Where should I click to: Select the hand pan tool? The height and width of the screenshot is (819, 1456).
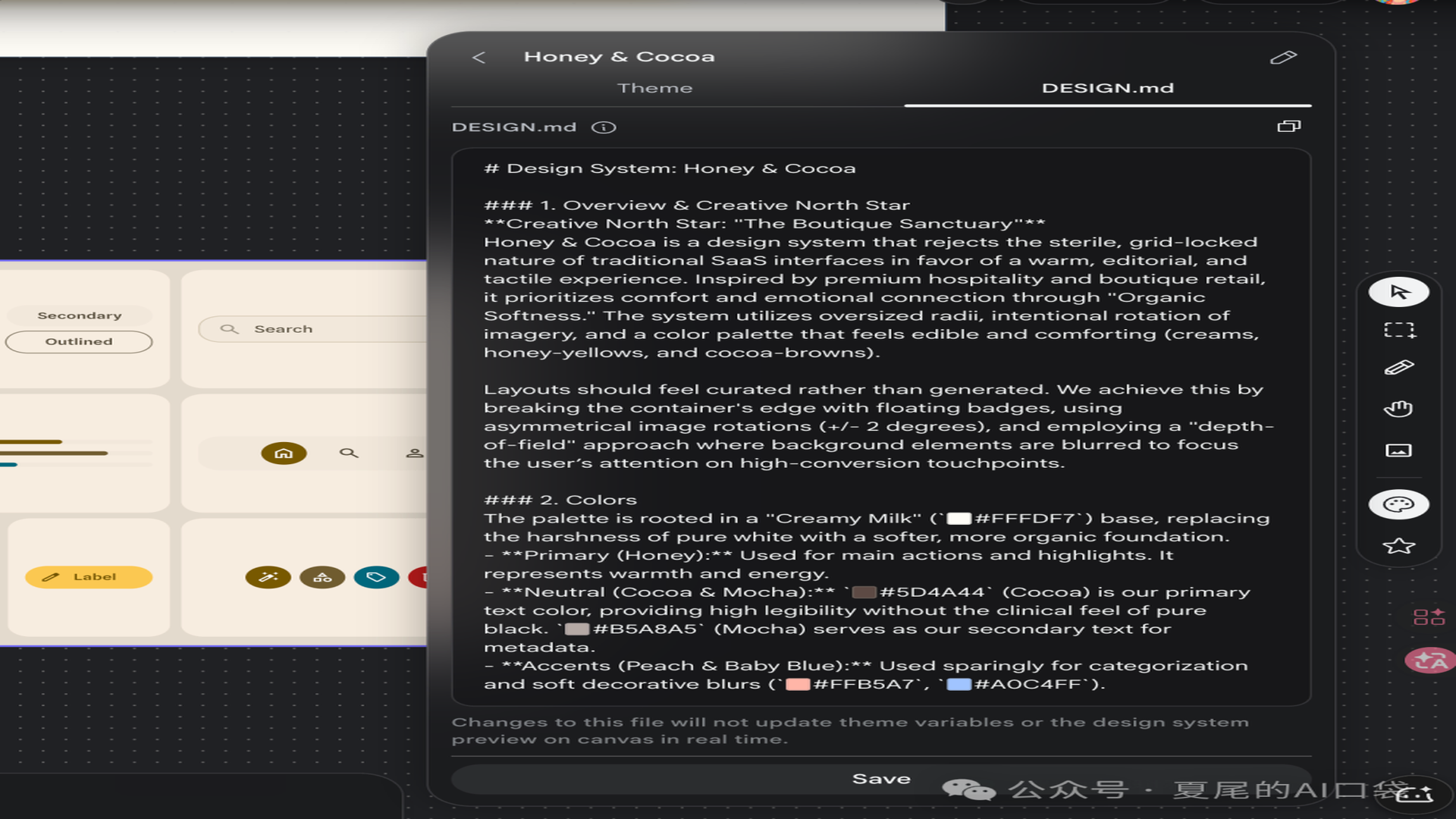click(1398, 409)
